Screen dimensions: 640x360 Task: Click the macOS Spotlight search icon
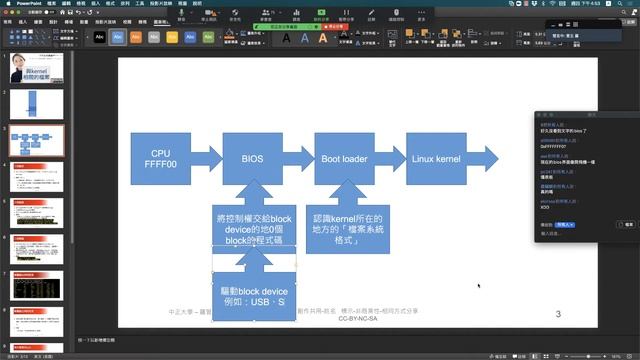[x=620, y=3]
